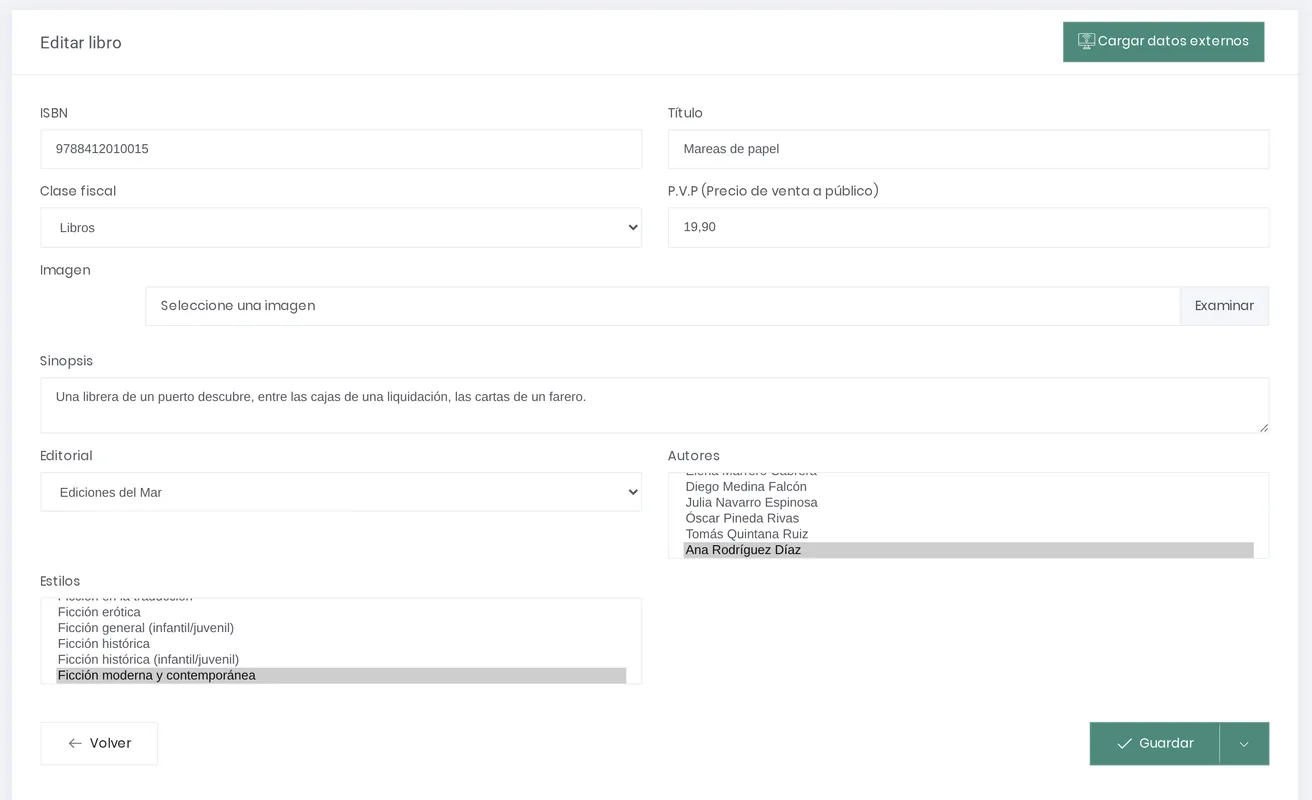
Task: Select style Ficción erótica
Action: [x=341, y=612]
